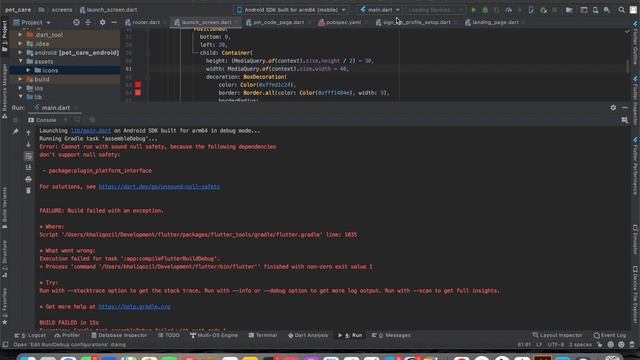Expand the android [pet_care_android] folder
Image resolution: width=640 pixels, height=360 pixels.
pos(20,53)
